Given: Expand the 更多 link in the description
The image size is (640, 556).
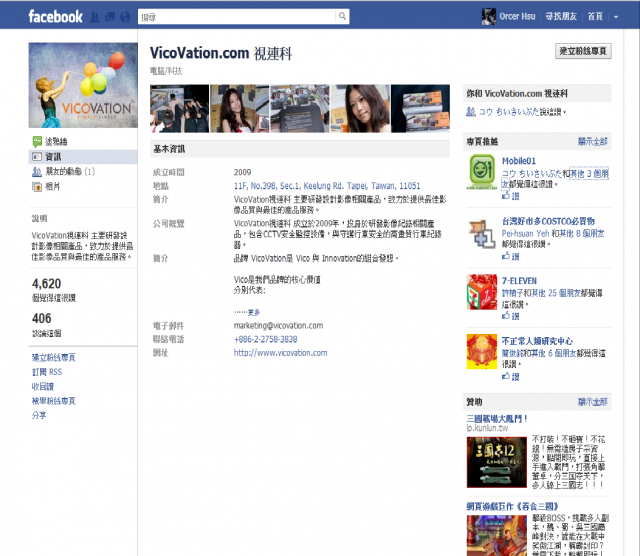Looking at the screenshot, I should (253, 312).
